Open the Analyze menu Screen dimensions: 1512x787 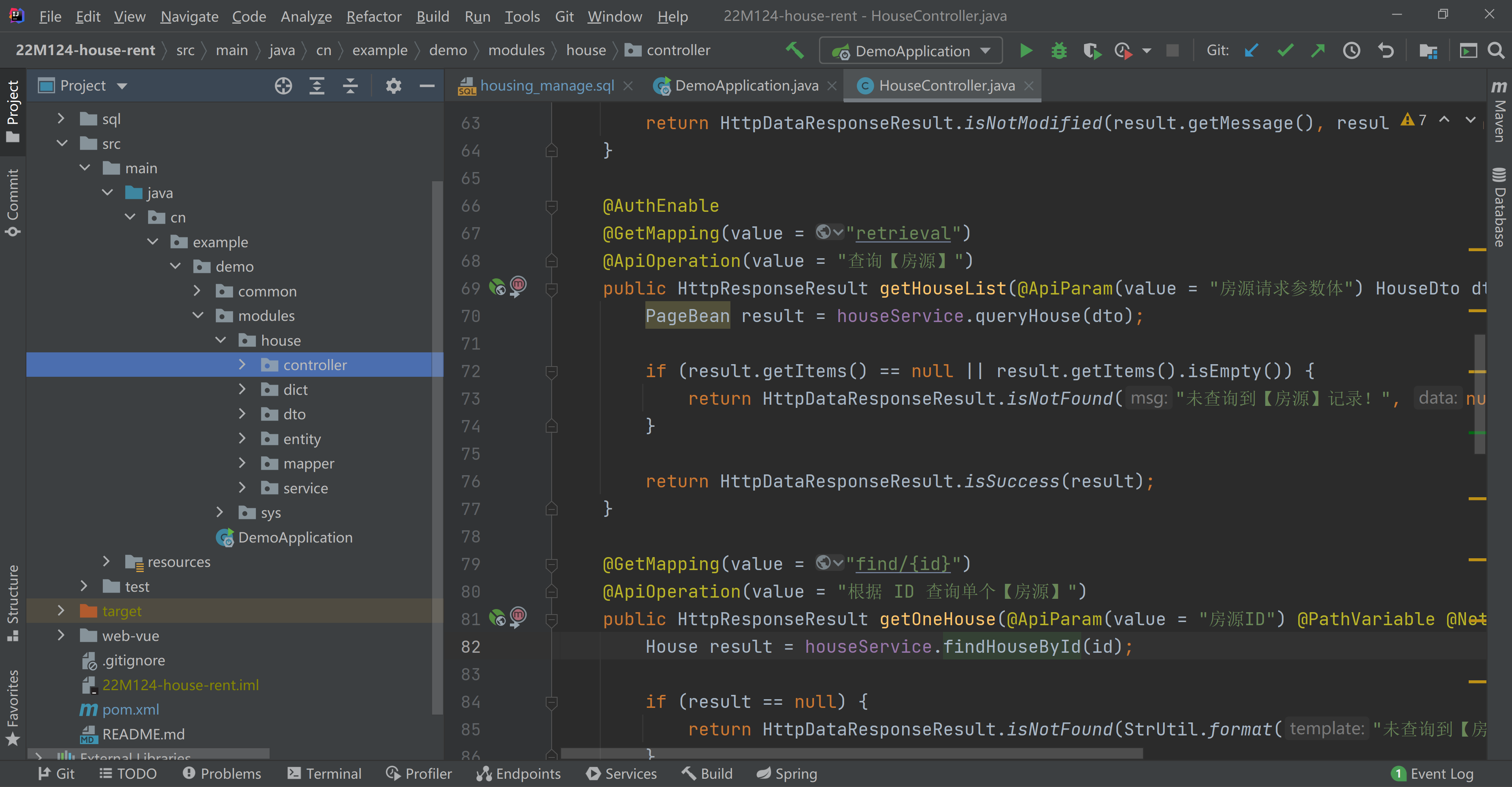[x=306, y=17]
